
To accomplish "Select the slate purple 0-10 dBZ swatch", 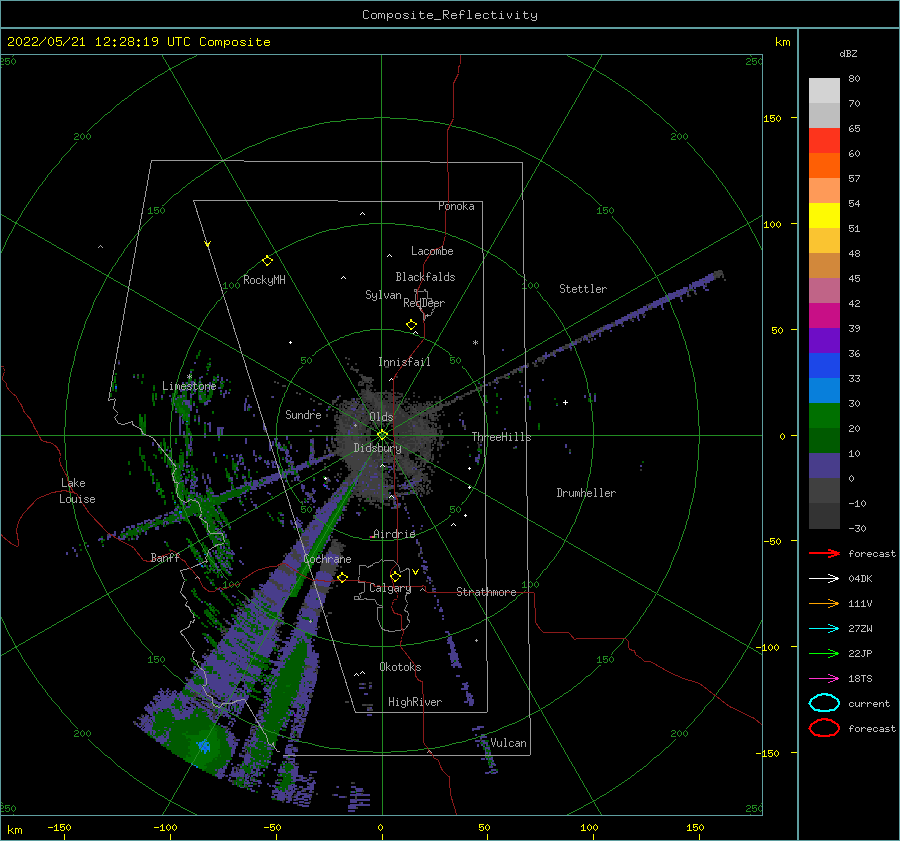I will point(824,466).
